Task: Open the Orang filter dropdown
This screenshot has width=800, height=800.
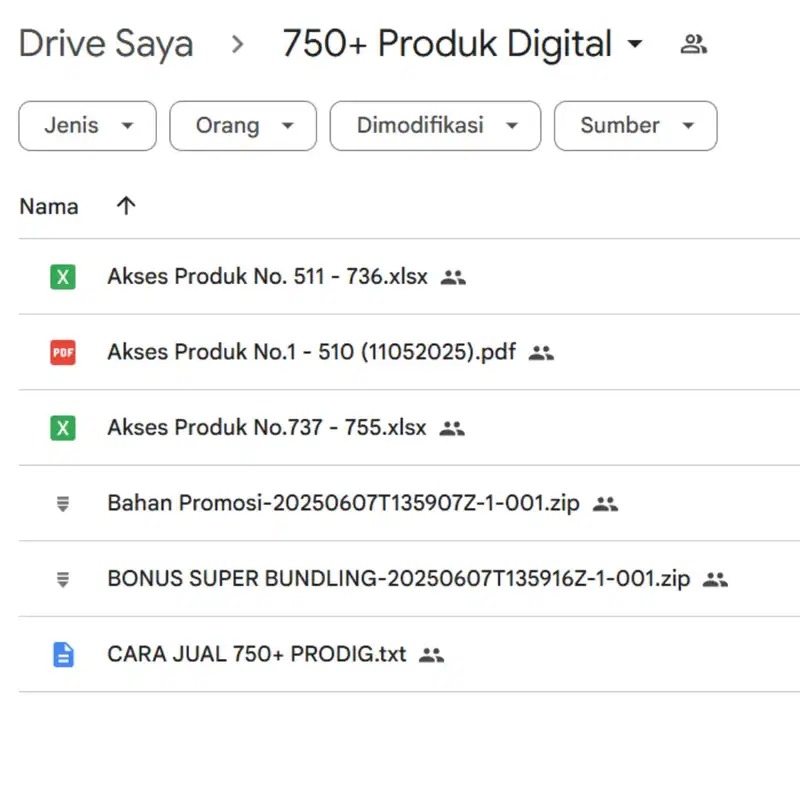Action: coord(243,126)
